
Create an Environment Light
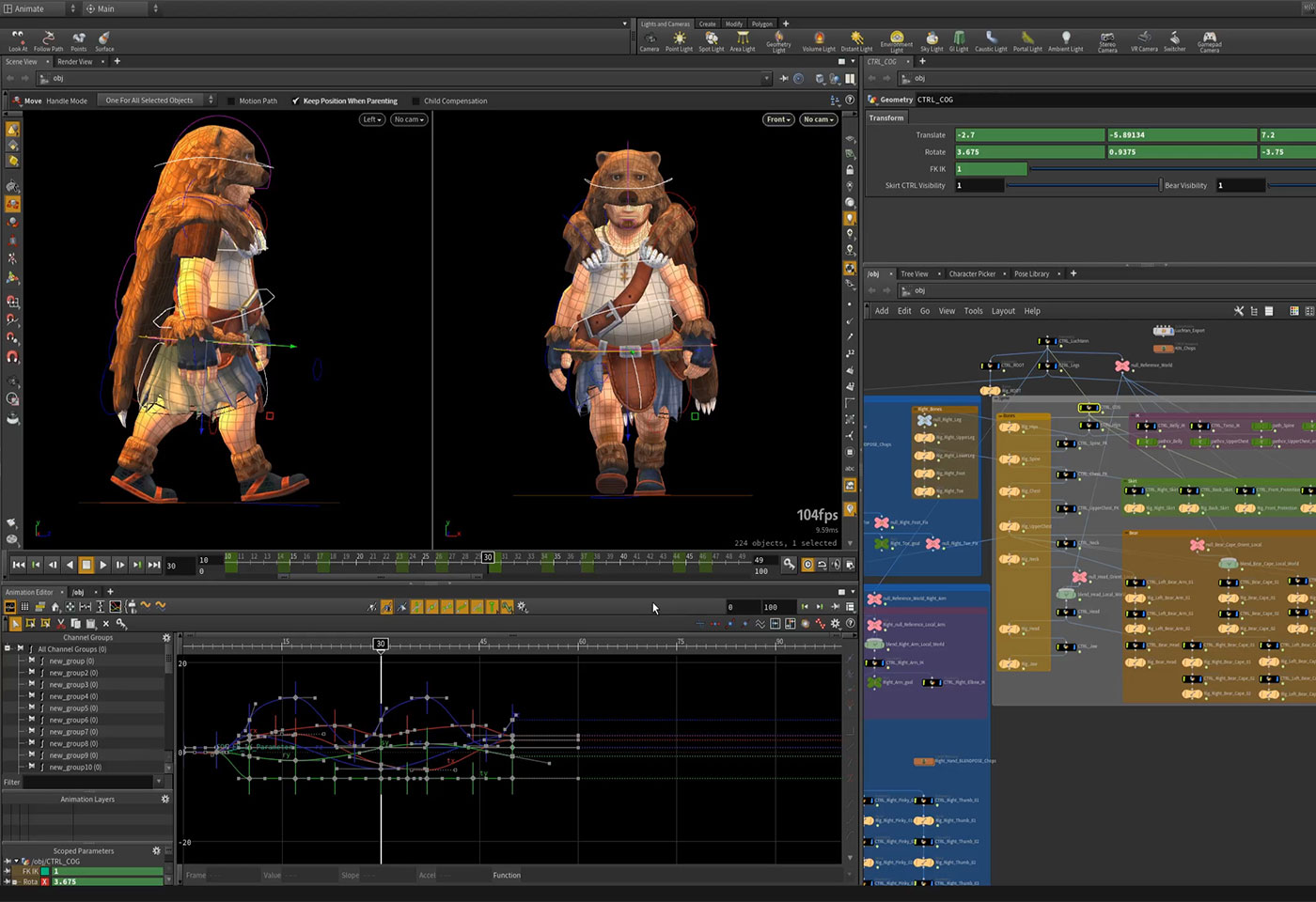(x=897, y=41)
